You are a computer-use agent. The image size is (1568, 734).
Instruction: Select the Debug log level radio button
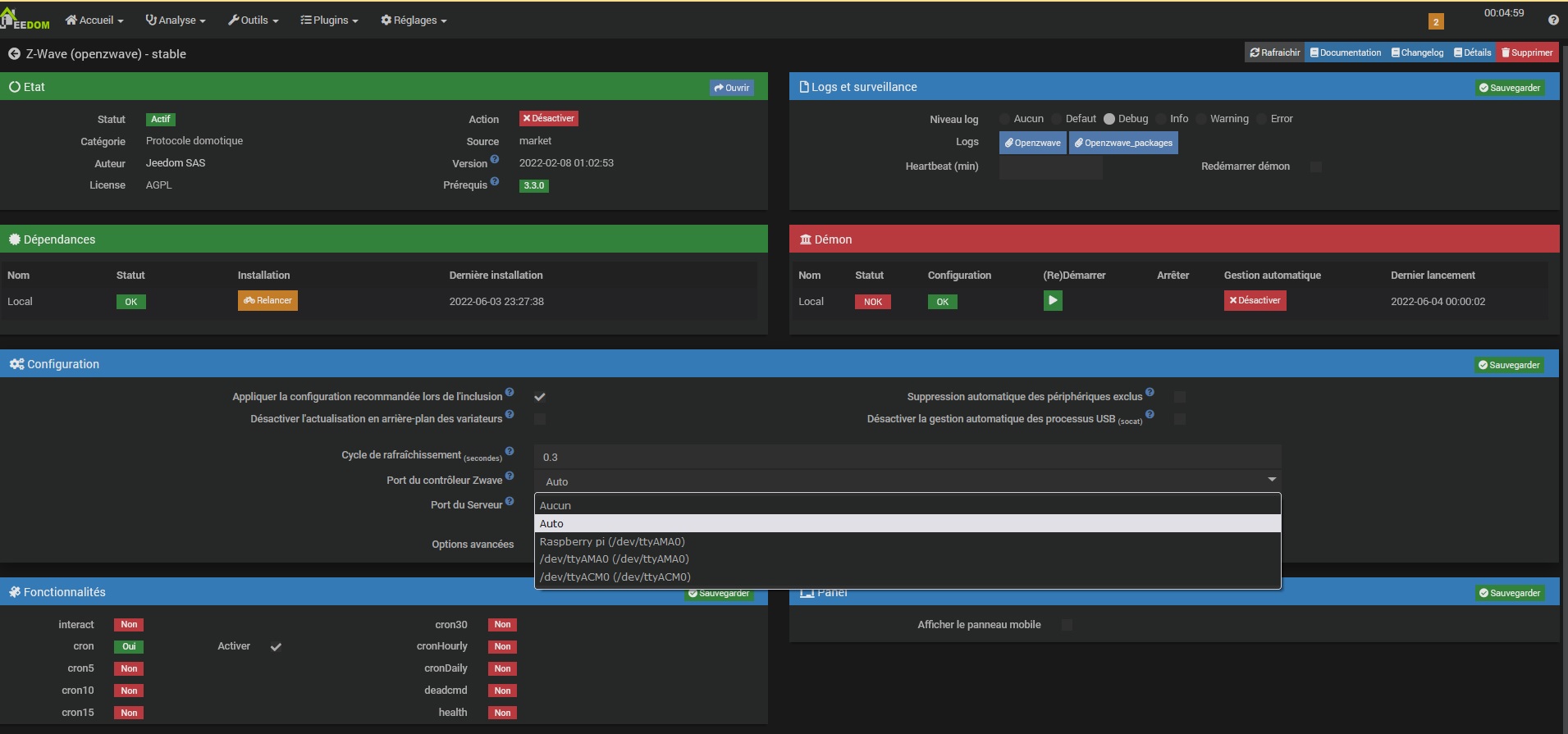[x=1109, y=119]
